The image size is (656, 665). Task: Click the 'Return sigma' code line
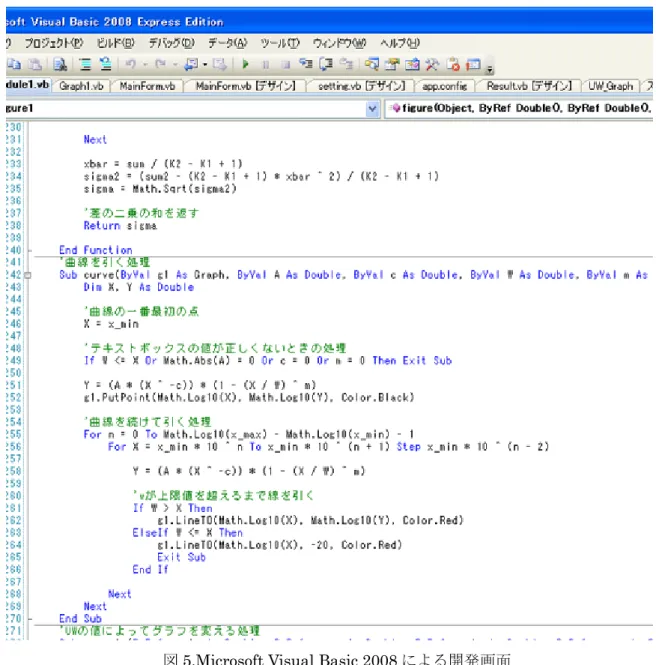120,226
